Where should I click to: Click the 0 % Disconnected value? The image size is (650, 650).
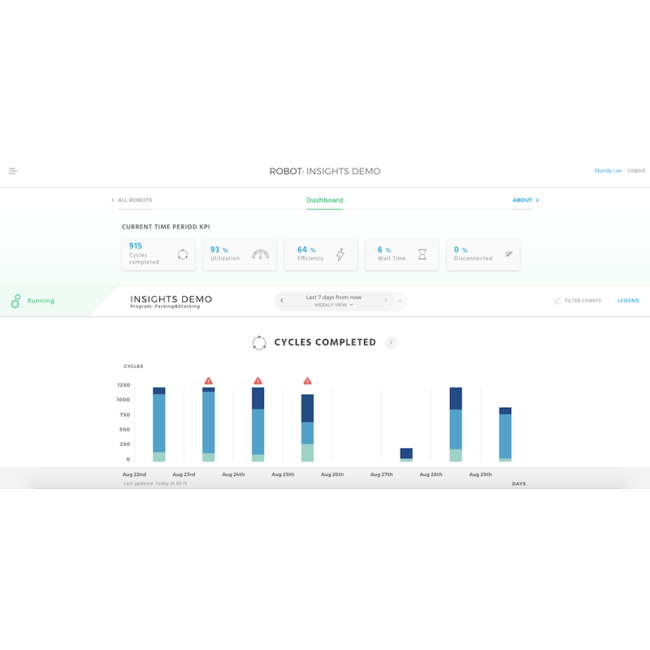461,250
